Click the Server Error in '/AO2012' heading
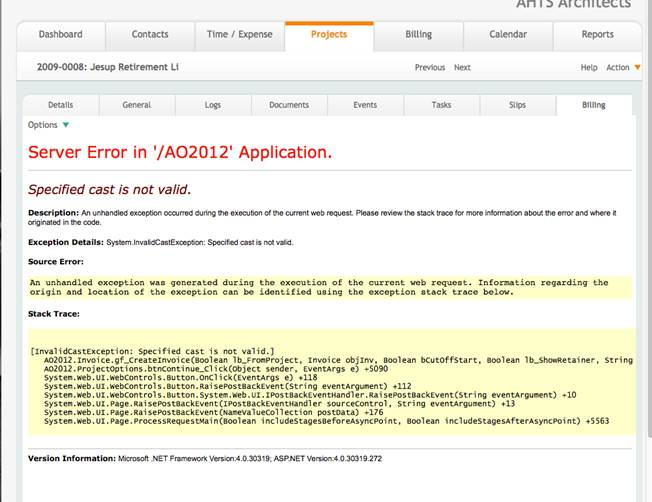This screenshot has width=652, height=502. pyautogui.click(x=180, y=152)
